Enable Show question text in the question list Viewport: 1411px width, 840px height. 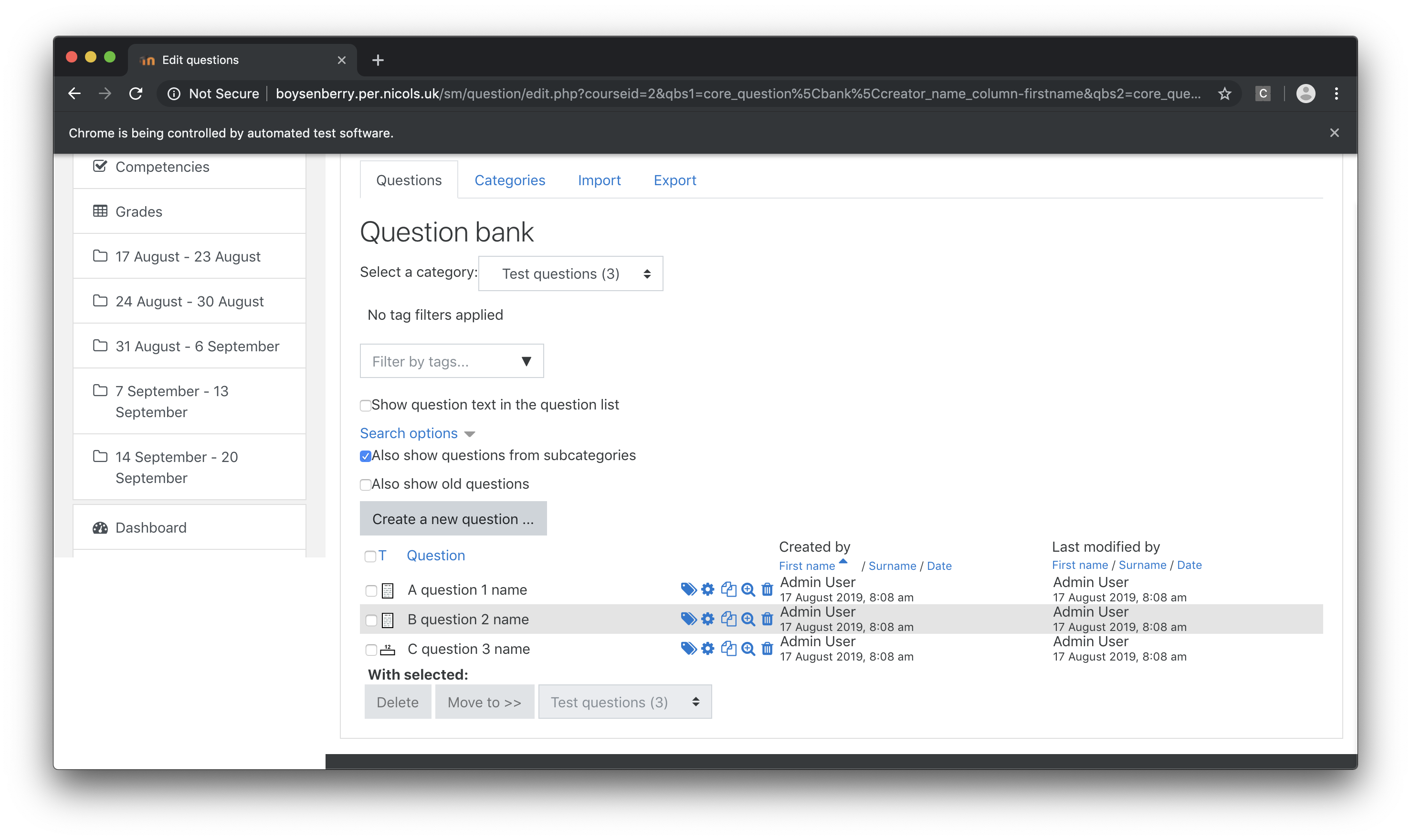click(x=365, y=405)
